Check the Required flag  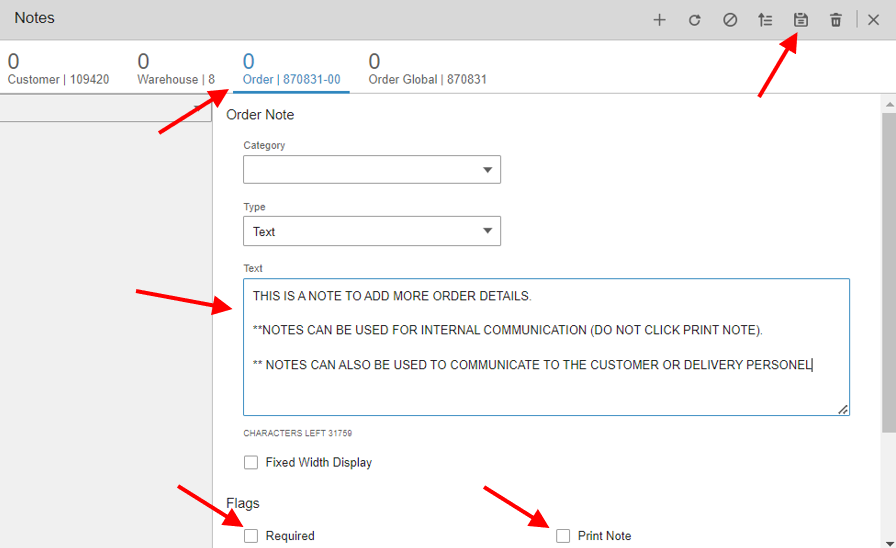click(x=251, y=535)
